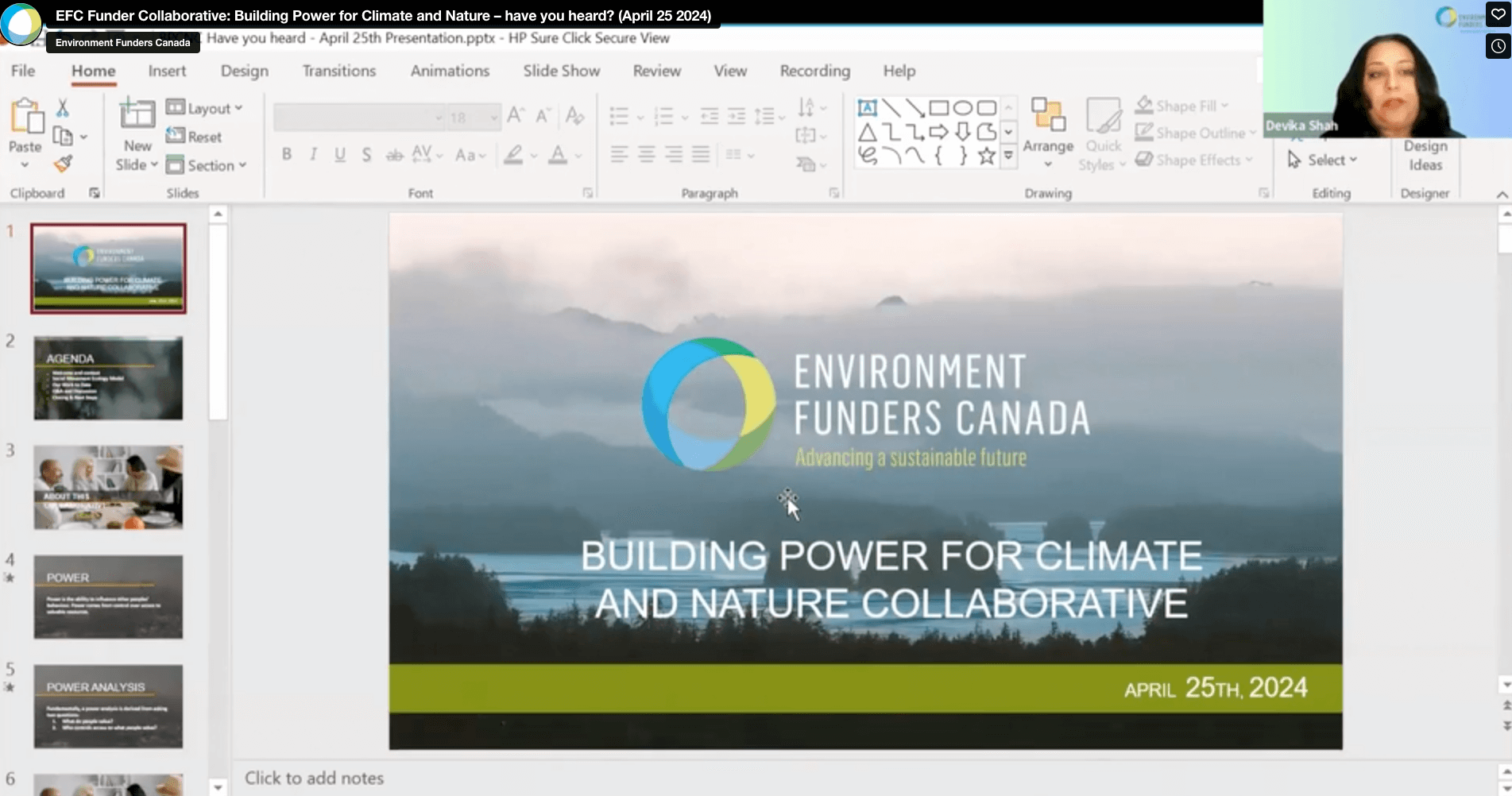
Task: Toggle Underline text formatting
Action: [340, 154]
